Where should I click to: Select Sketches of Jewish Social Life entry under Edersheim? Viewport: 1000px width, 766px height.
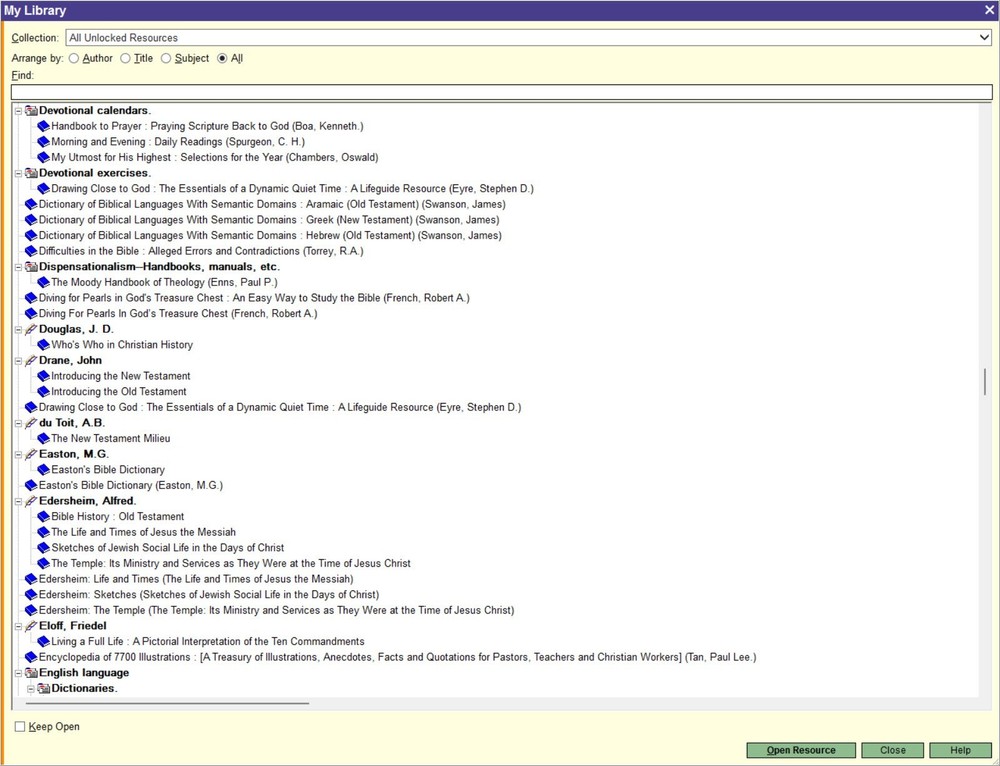[x=168, y=548]
